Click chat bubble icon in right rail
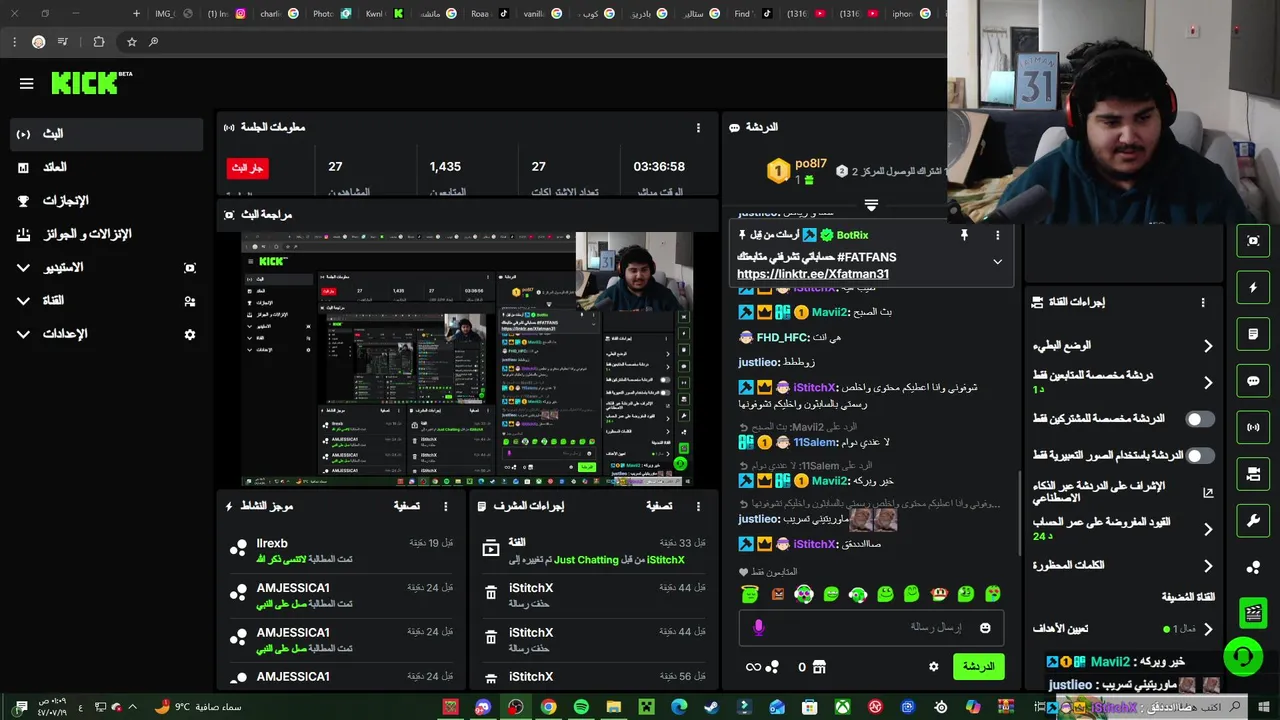This screenshot has height=720, width=1280. point(1253,381)
